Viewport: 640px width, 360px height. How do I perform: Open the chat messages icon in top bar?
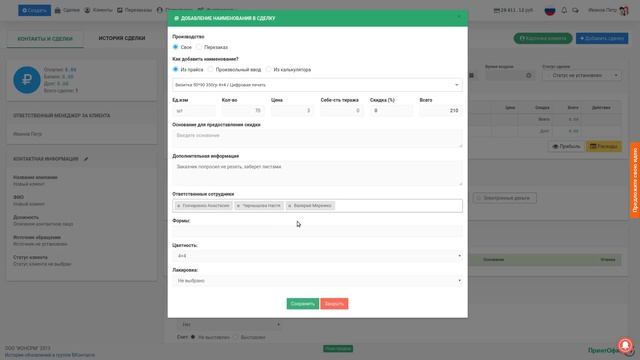576,10
